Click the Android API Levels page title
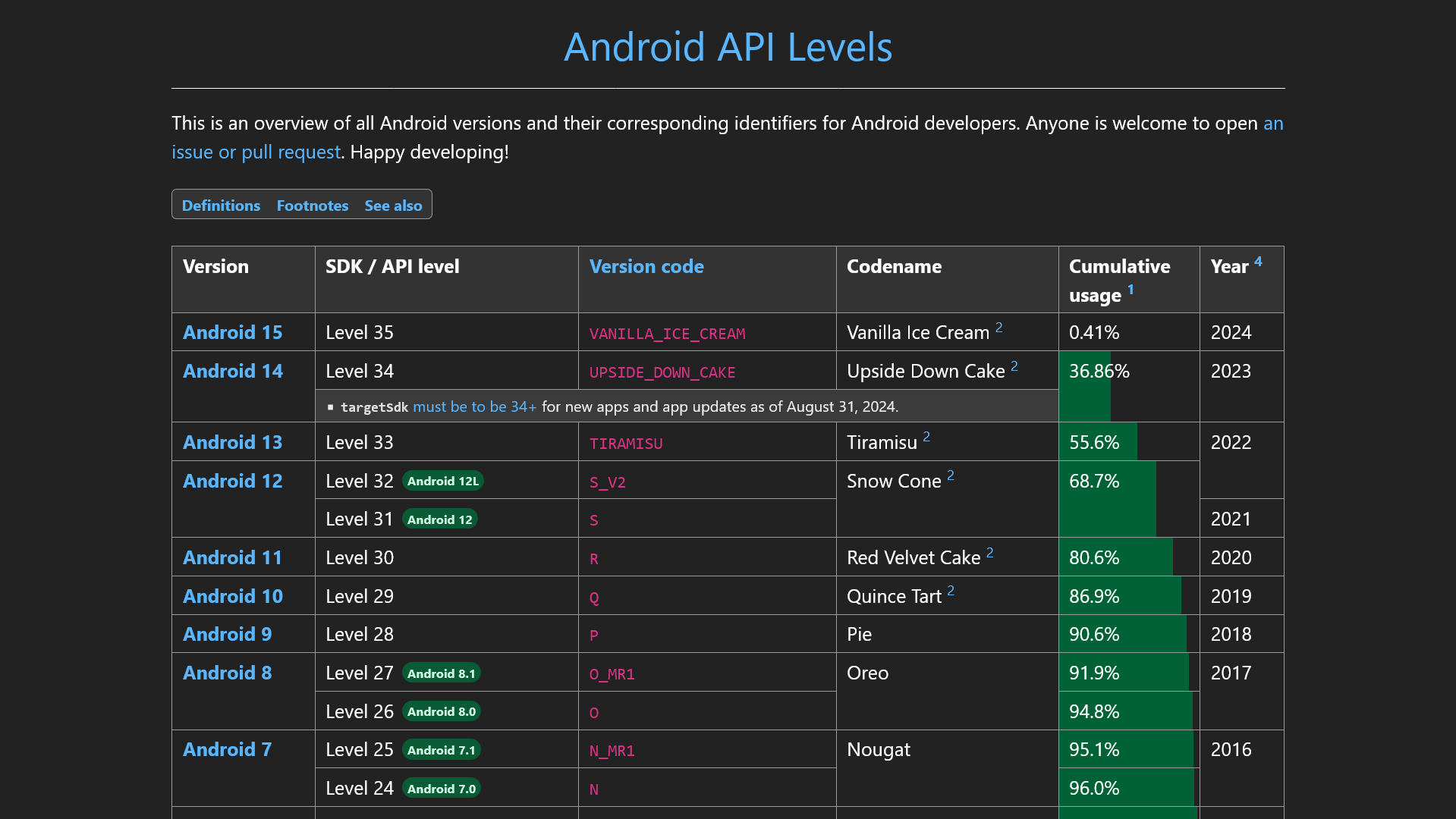 coord(728,47)
